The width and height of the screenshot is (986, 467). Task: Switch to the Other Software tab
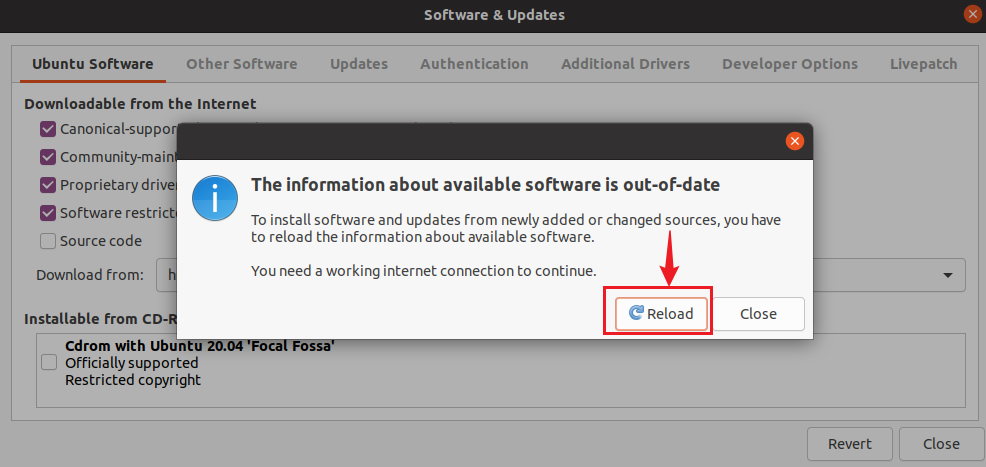pyautogui.click(x=241, y=64)
